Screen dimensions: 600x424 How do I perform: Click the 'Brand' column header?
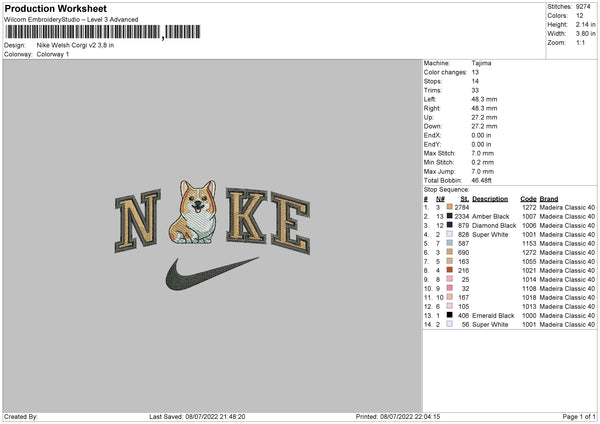[x=549, y=199]
